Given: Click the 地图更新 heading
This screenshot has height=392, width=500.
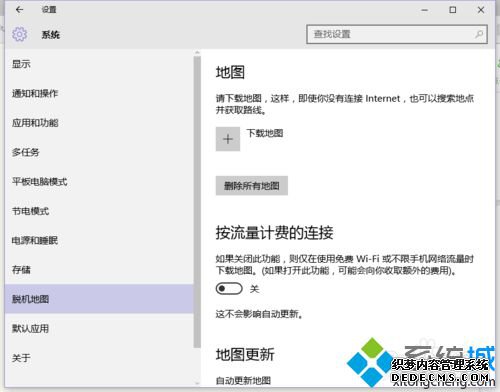Looking at the screenshot, I should 245,354.
